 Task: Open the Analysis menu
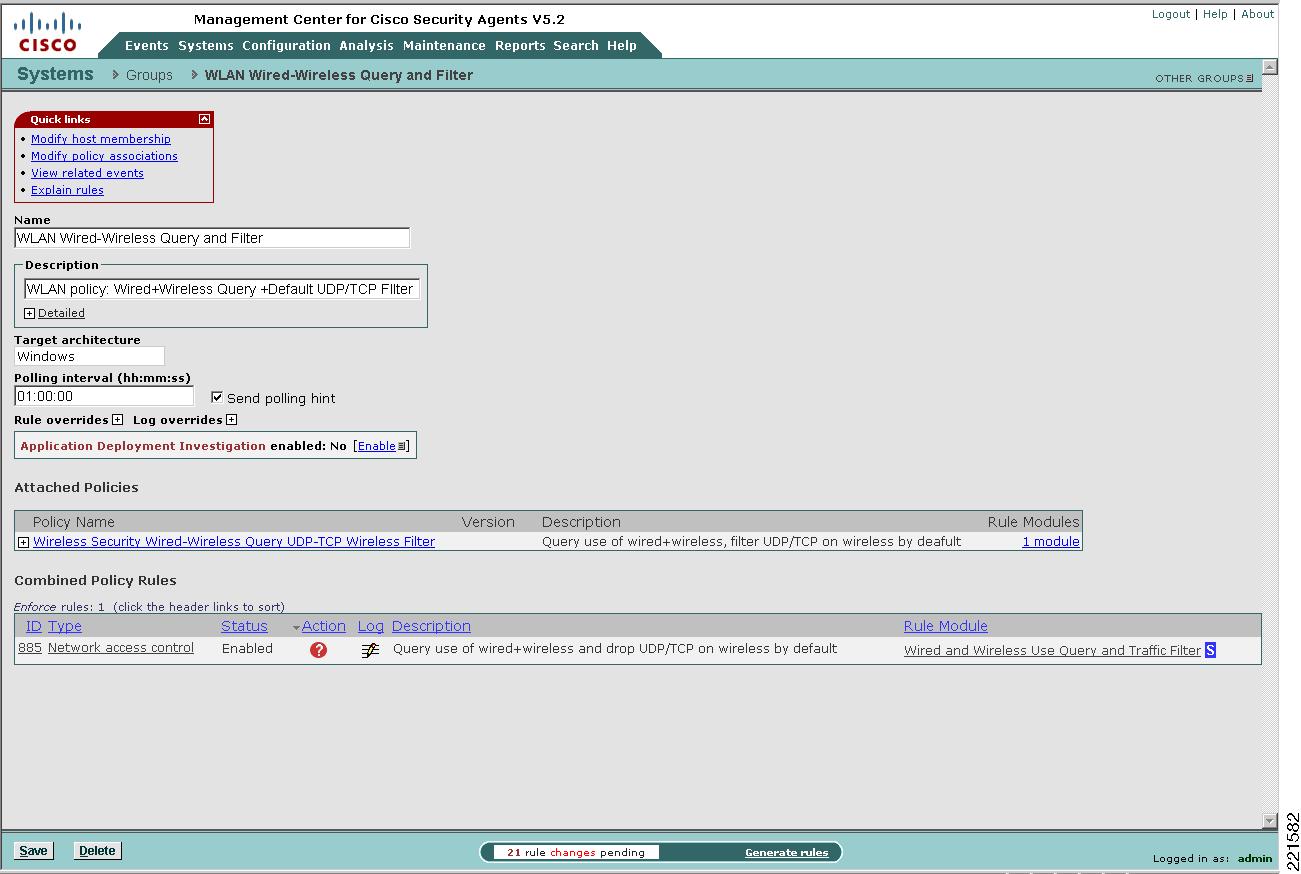(x=366, y=45)
